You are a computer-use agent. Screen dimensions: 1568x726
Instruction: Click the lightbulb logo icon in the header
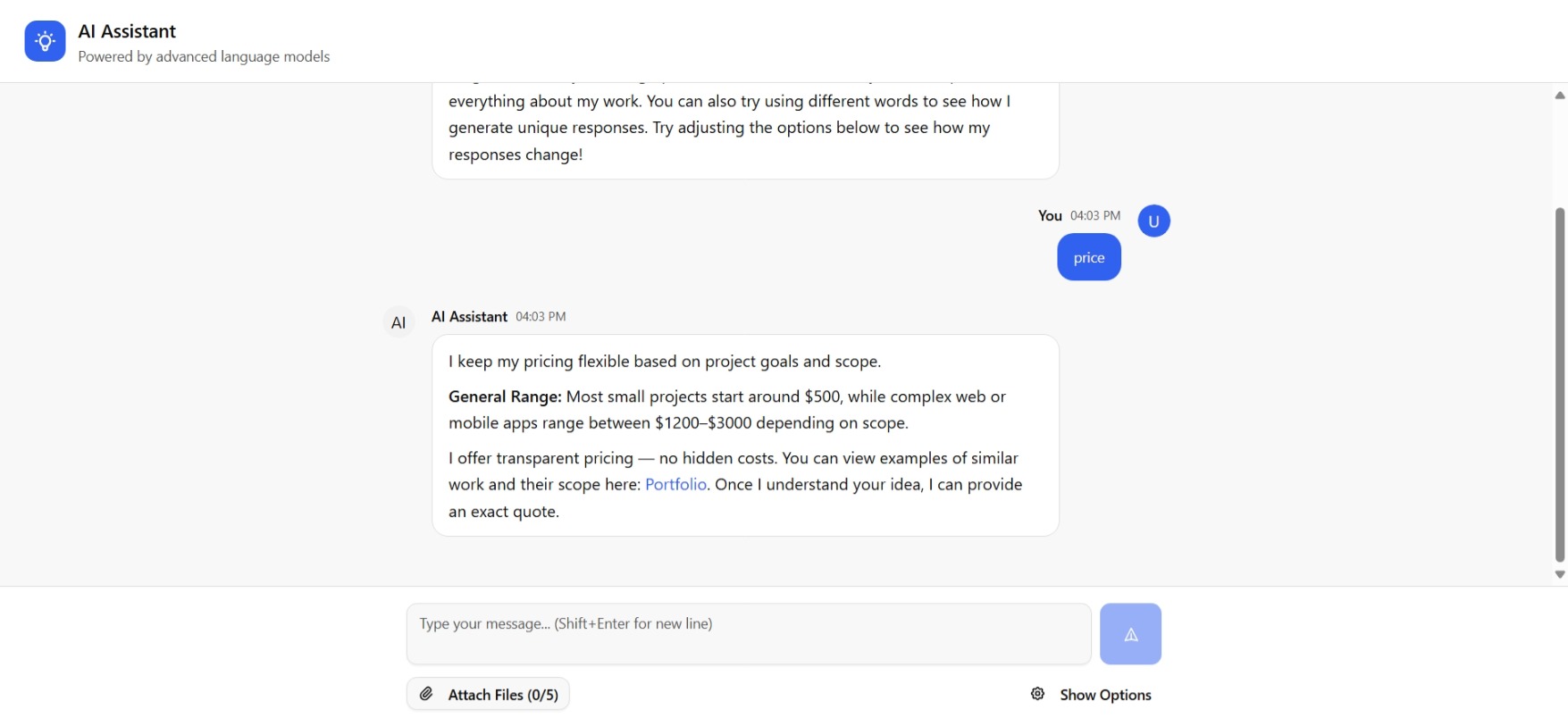point(45,41)
